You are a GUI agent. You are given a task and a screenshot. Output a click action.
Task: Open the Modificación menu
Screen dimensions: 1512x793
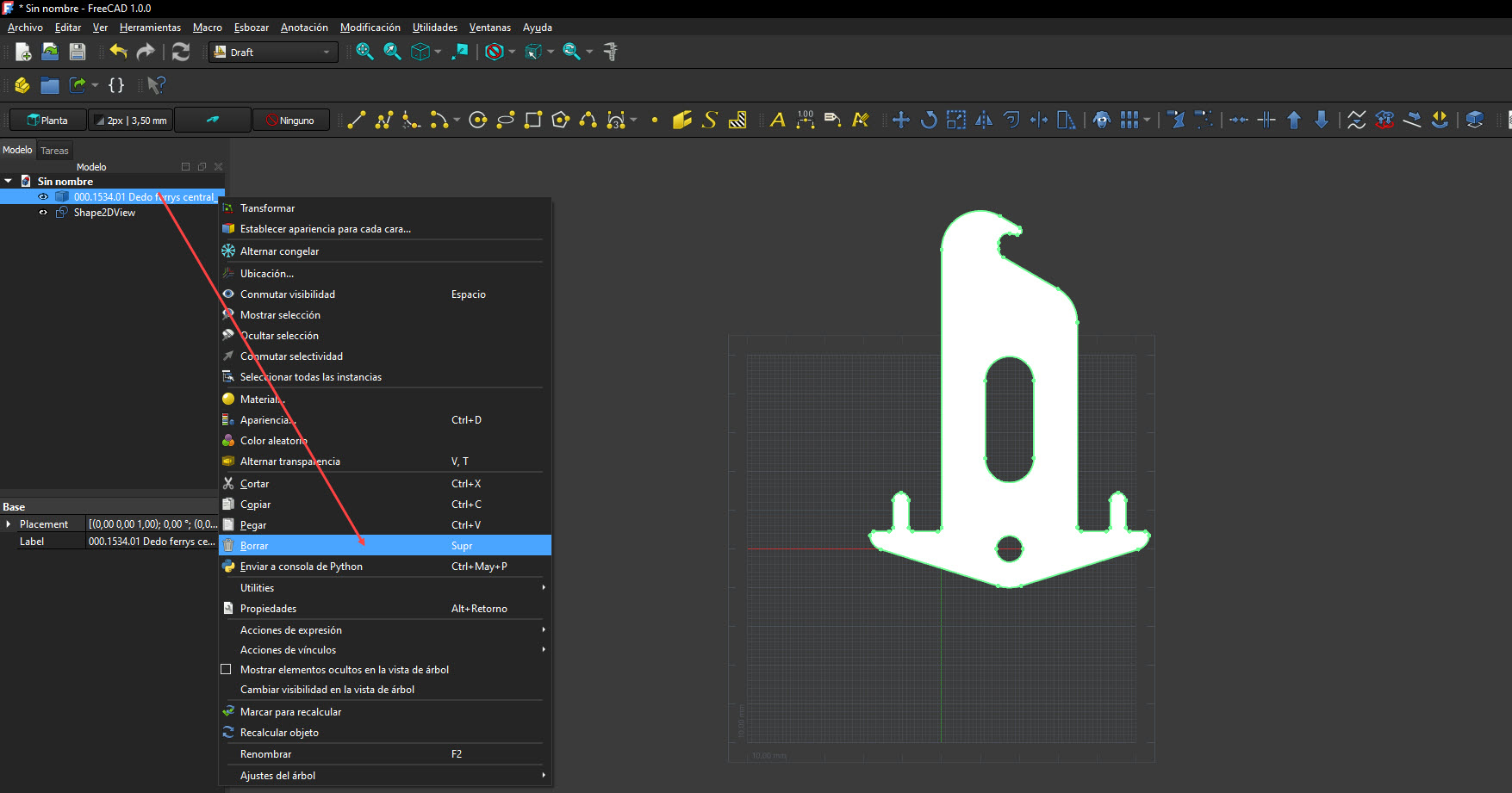pos(370,28)
